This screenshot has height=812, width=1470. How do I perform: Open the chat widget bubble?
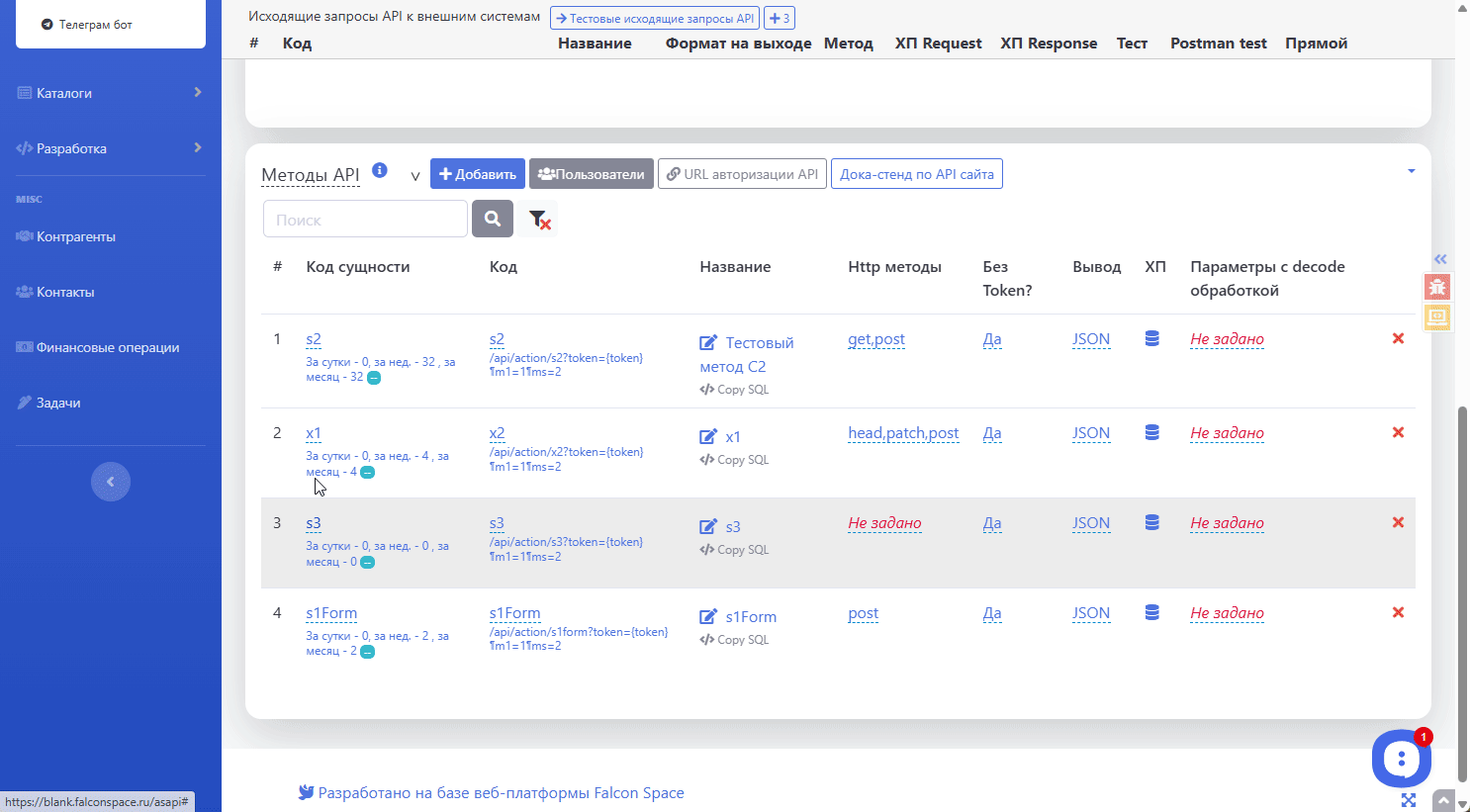pyautogui.click(x=1400, y=759)
